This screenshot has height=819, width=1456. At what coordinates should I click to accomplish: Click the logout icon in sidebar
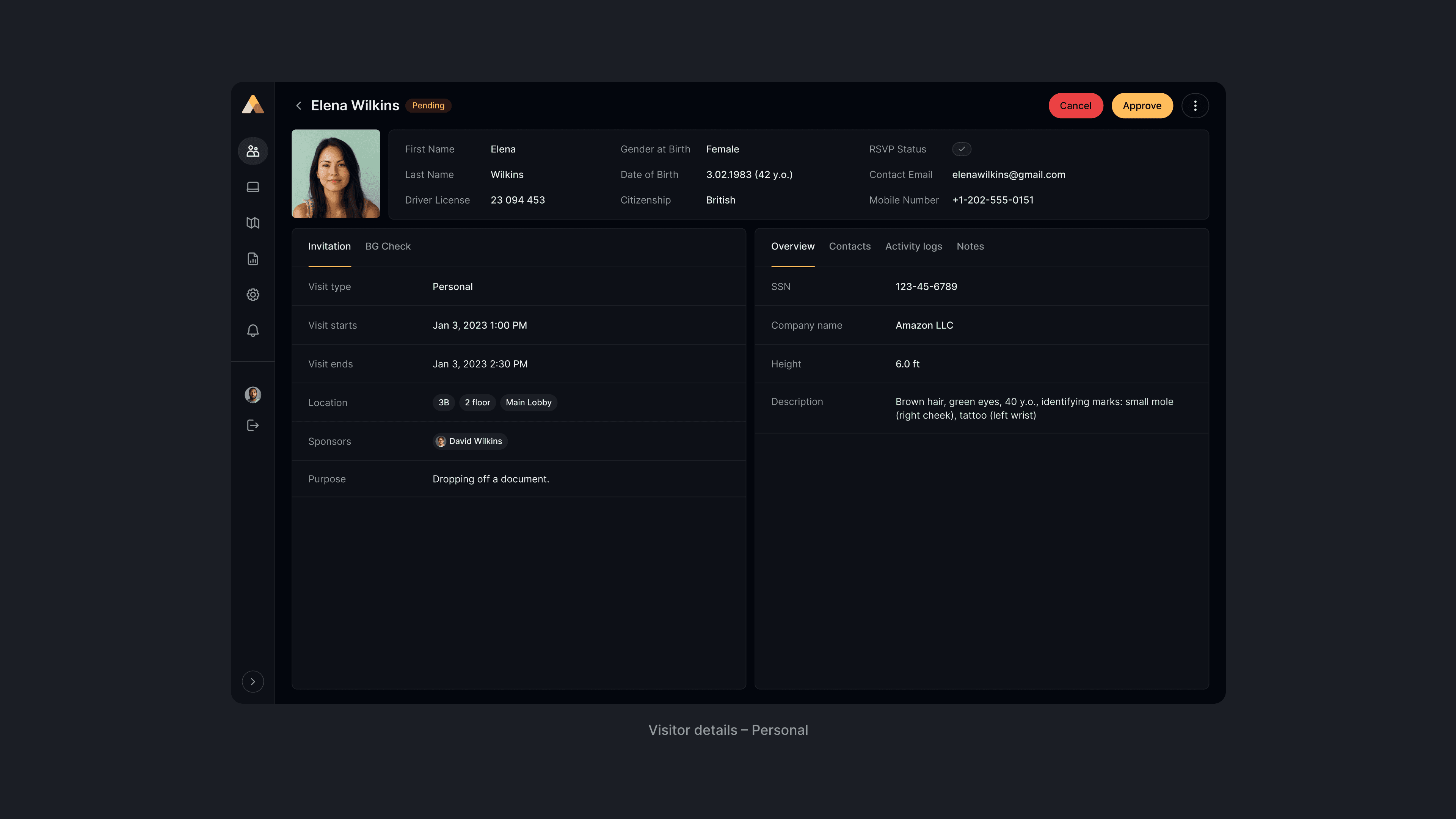[253, 425]
